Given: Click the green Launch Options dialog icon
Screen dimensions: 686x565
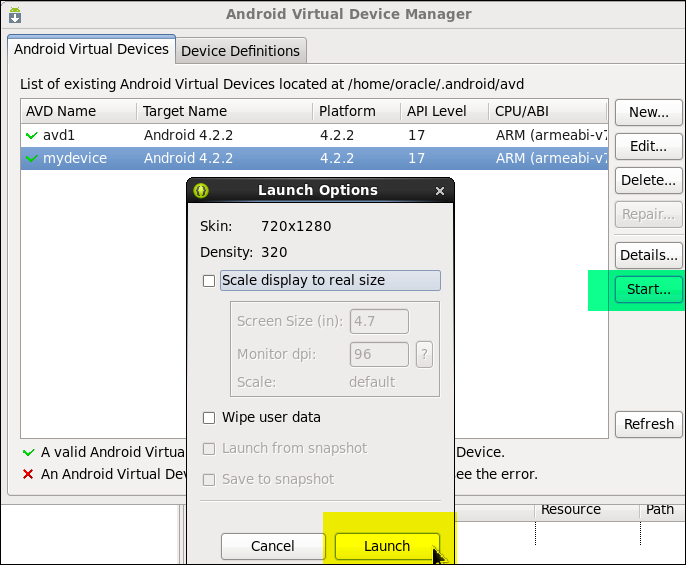Looking at the screenshot, I should click(x=201, y=190).
